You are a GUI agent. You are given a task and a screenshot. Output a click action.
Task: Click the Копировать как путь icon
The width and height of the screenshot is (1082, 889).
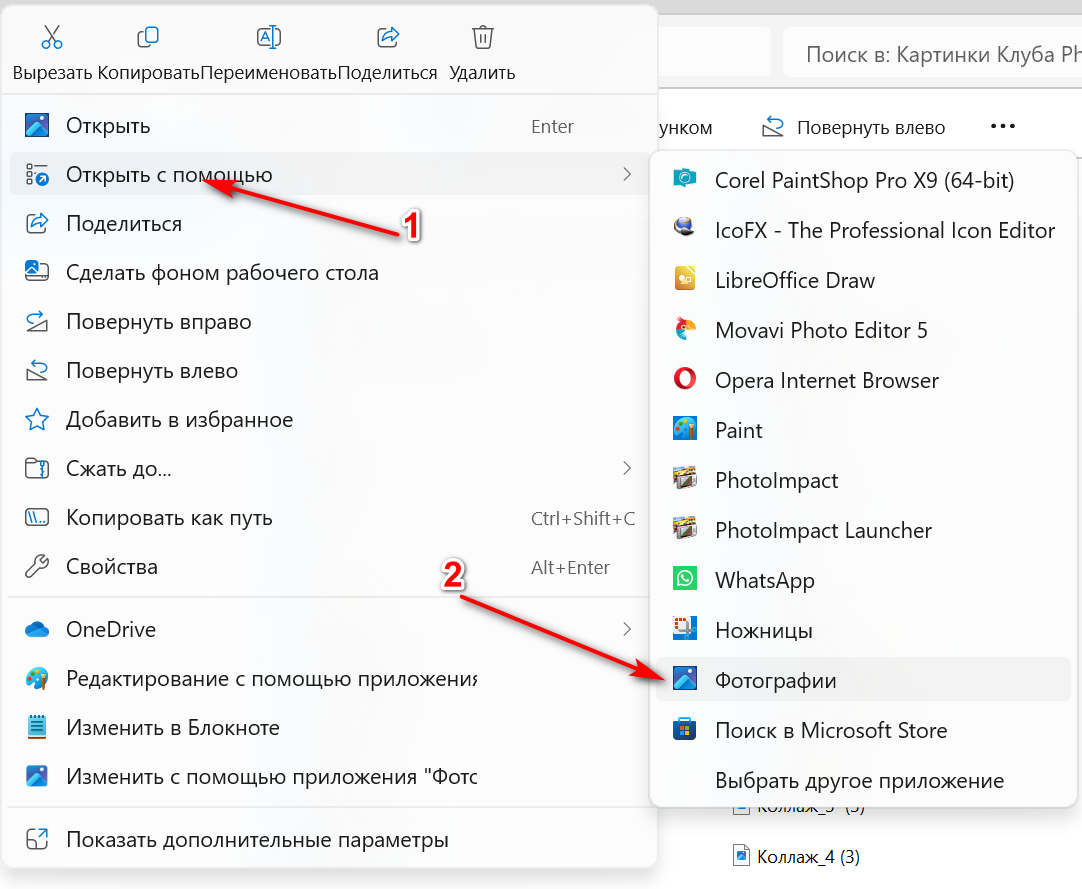pyautogui.click(x=37, y=517)
